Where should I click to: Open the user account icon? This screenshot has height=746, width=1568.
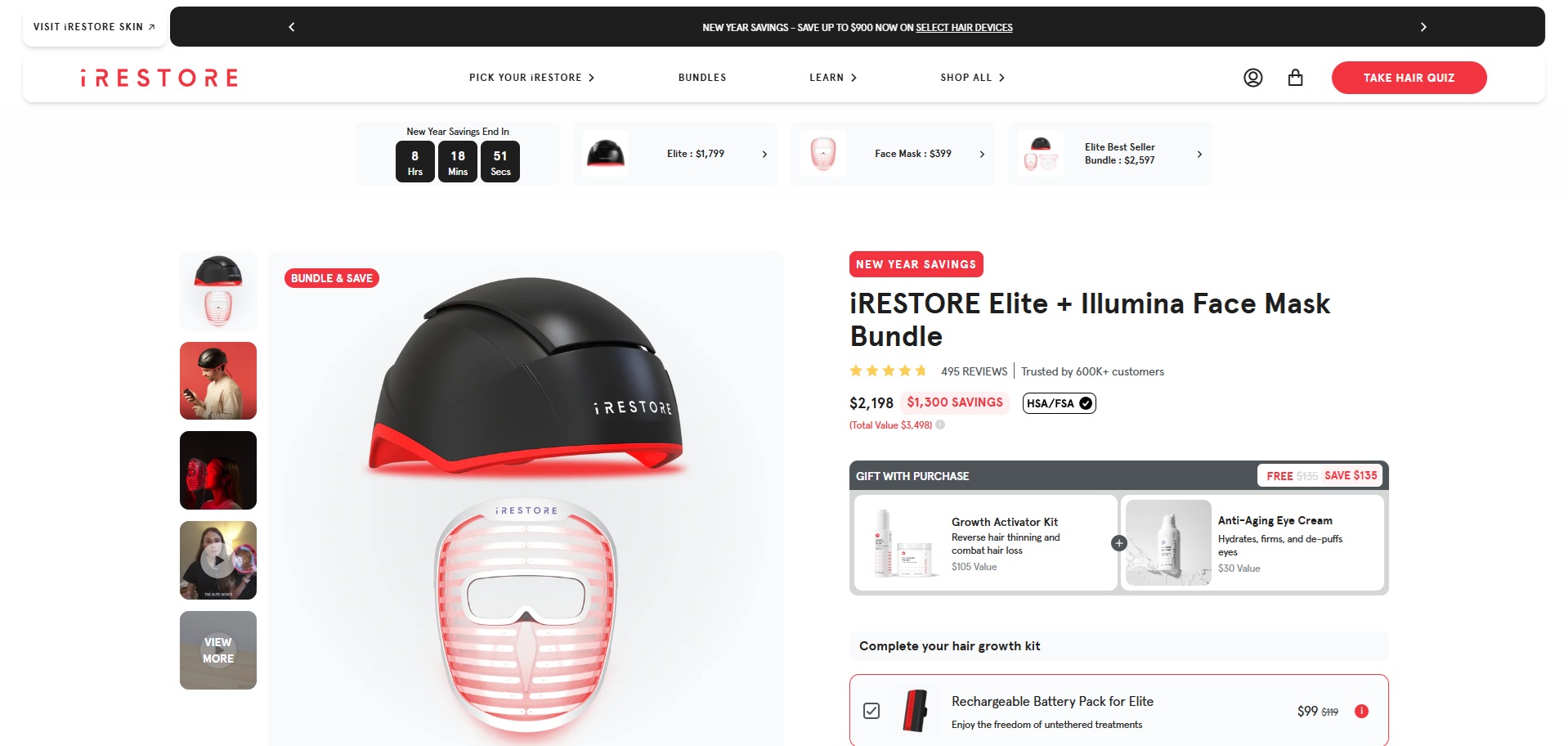click(x=1252, y=78)
